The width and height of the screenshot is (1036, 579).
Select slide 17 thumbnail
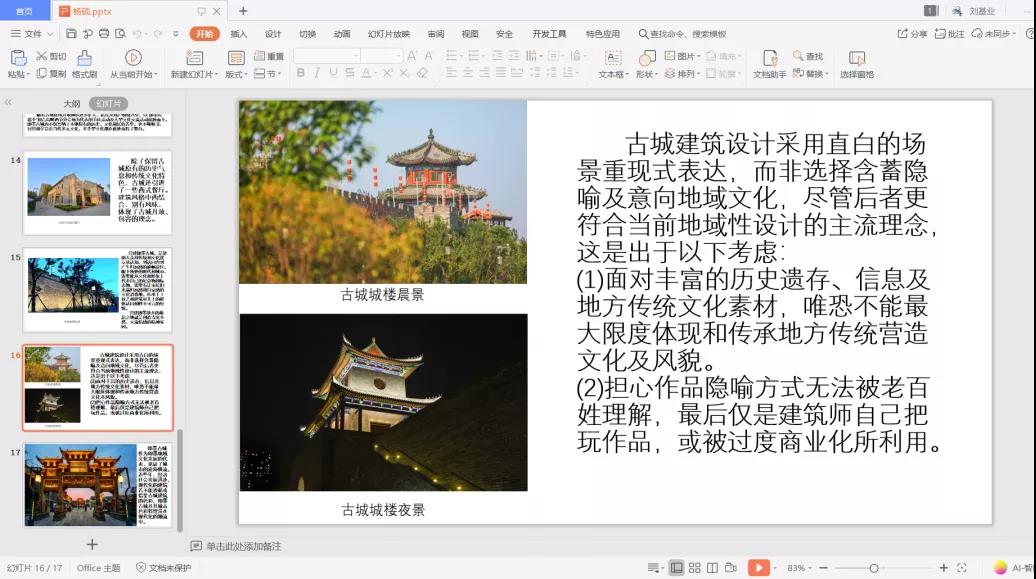coord(97,486)
